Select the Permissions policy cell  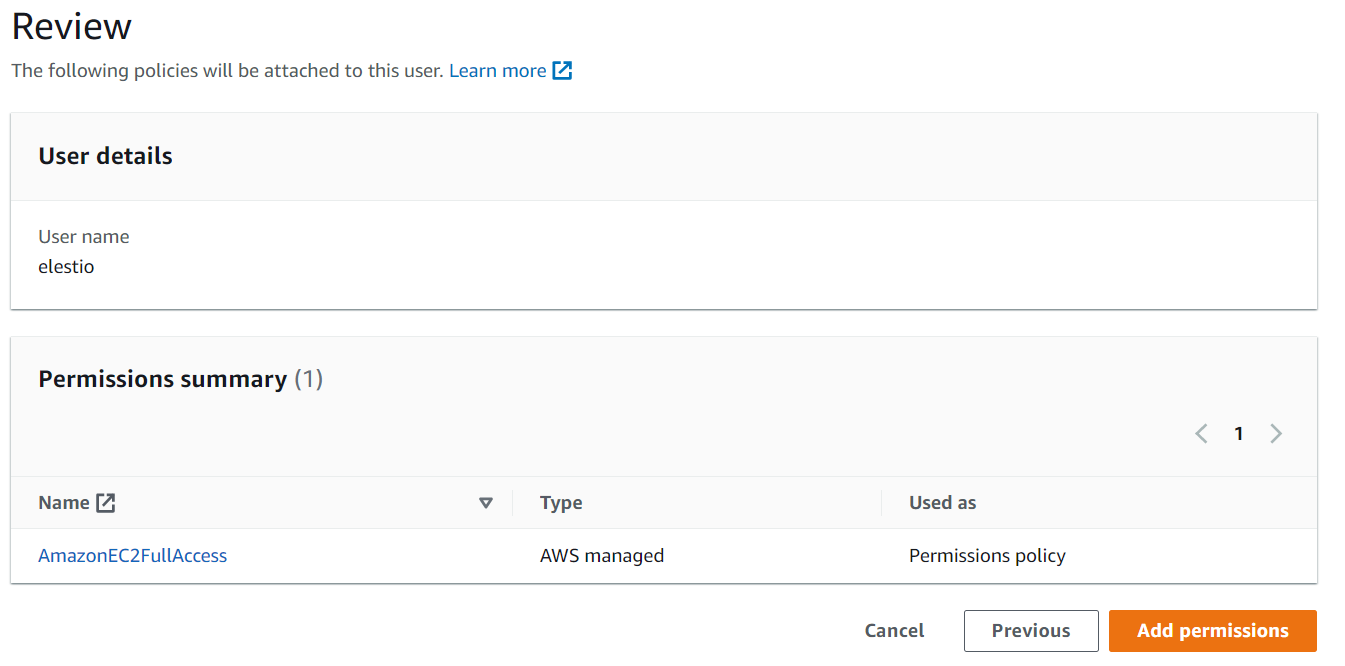pos(987,556)
